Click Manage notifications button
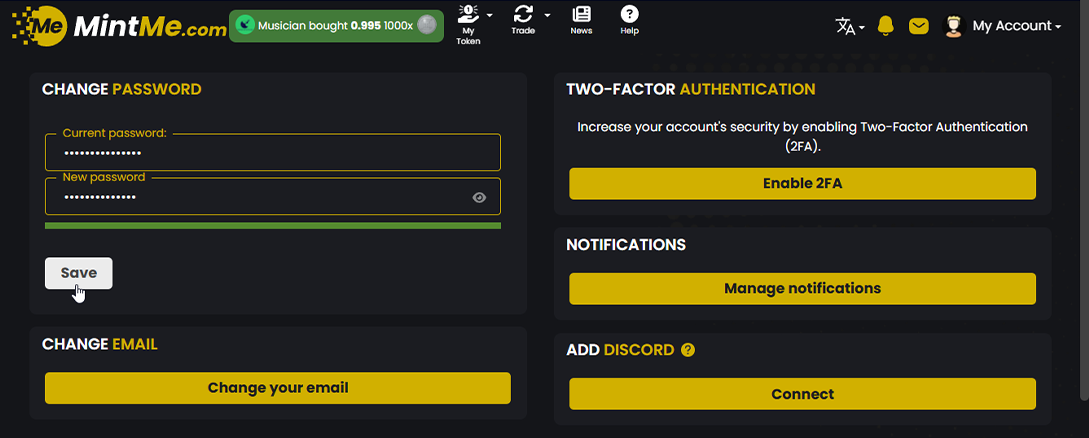 click(802, 288)
